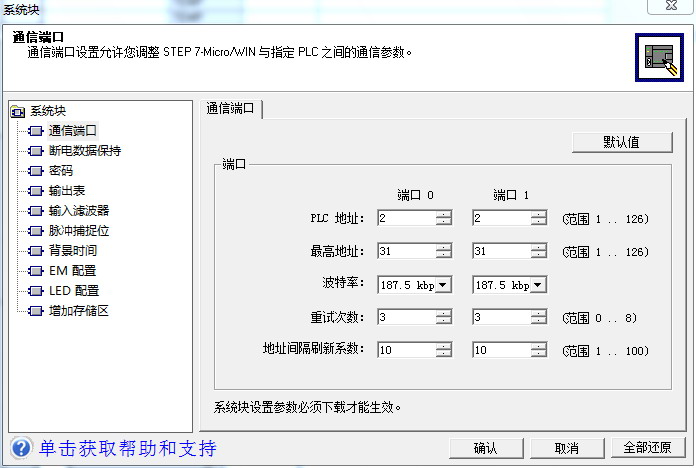Expand the port 1 波特率 dropdown
696x468 pixels.
538,285
